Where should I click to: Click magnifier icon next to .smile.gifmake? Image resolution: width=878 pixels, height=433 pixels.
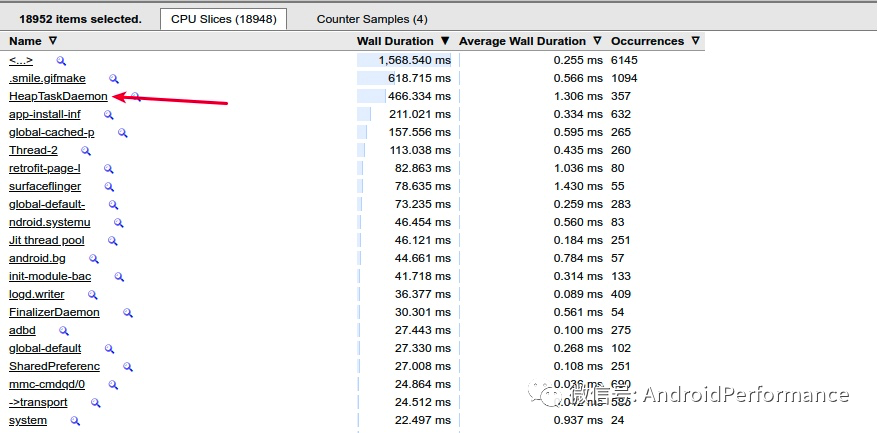tap(114, 78)
